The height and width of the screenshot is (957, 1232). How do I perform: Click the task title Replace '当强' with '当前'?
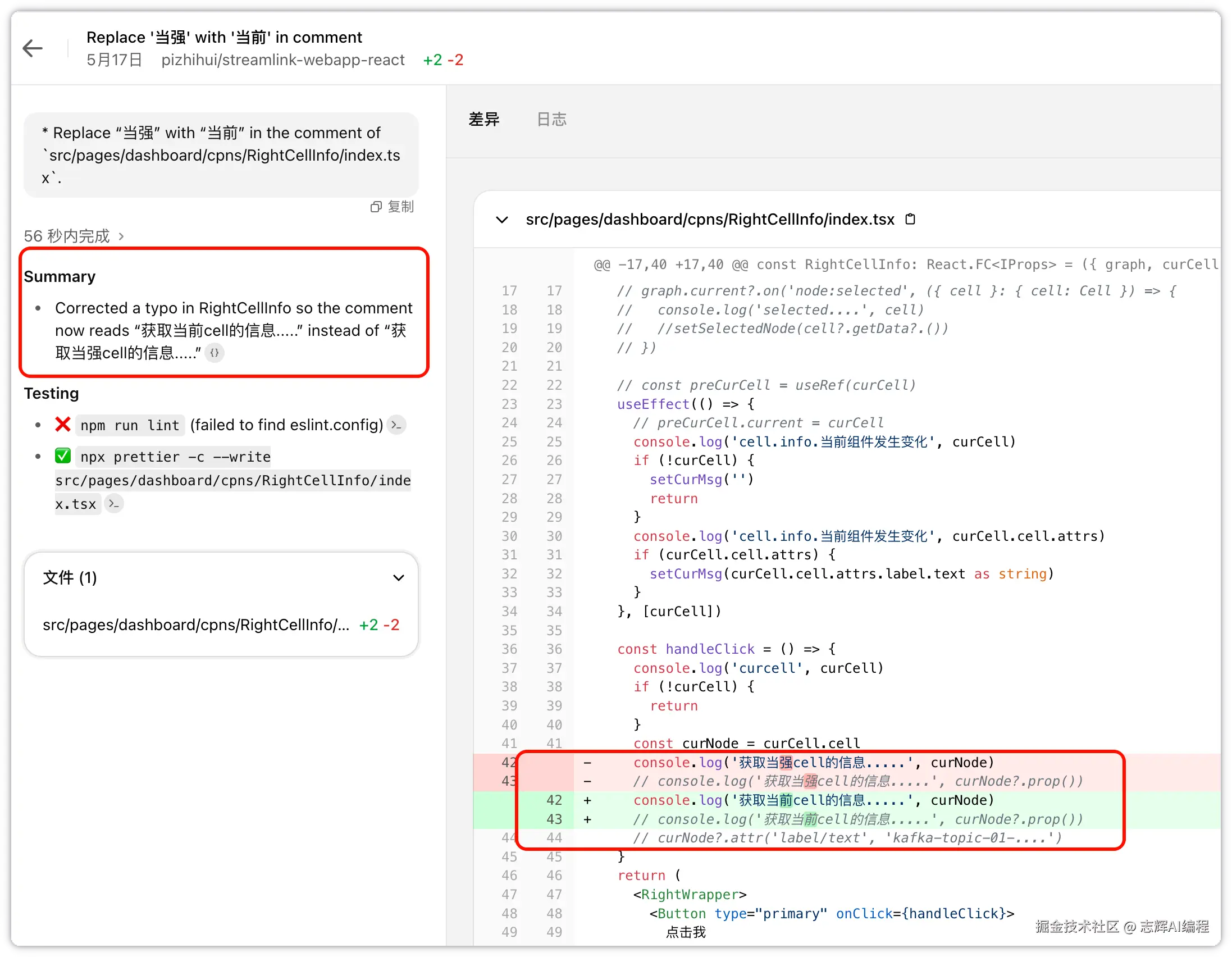(224, 37)
